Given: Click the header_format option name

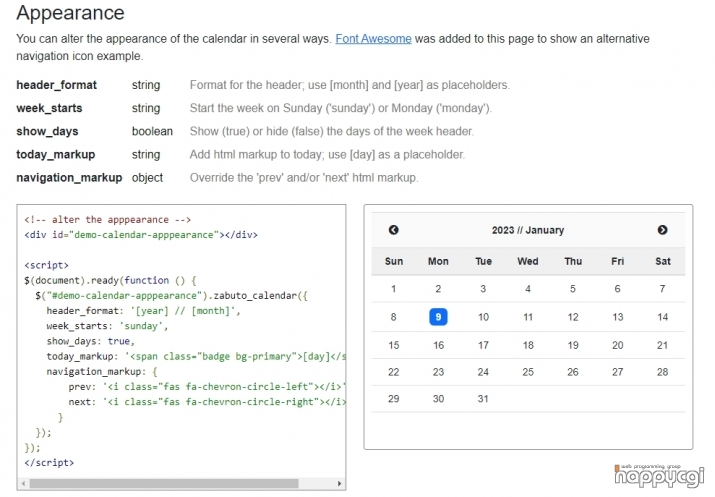Looking at the screenshot, I should pyautogui.click(x=57, y=85).
